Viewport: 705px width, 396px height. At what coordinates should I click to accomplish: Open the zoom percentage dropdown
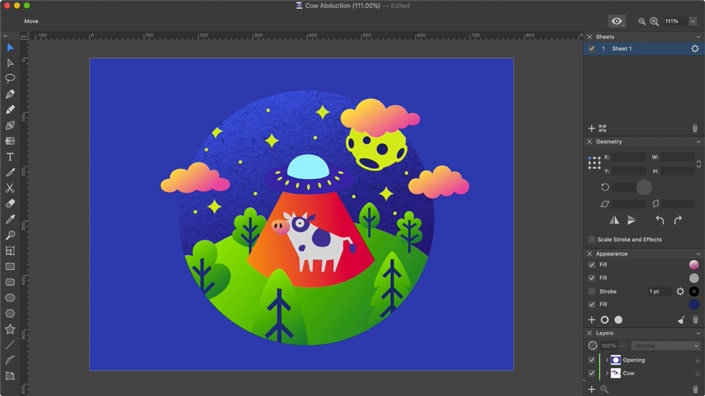693,21
